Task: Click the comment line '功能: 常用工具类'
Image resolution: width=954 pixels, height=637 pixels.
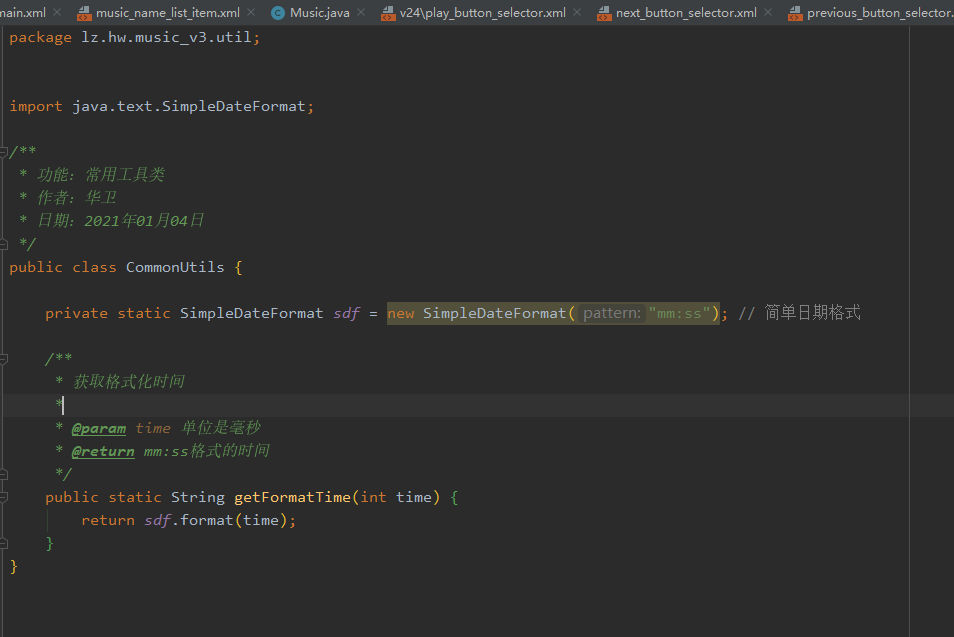Action: 101,175
